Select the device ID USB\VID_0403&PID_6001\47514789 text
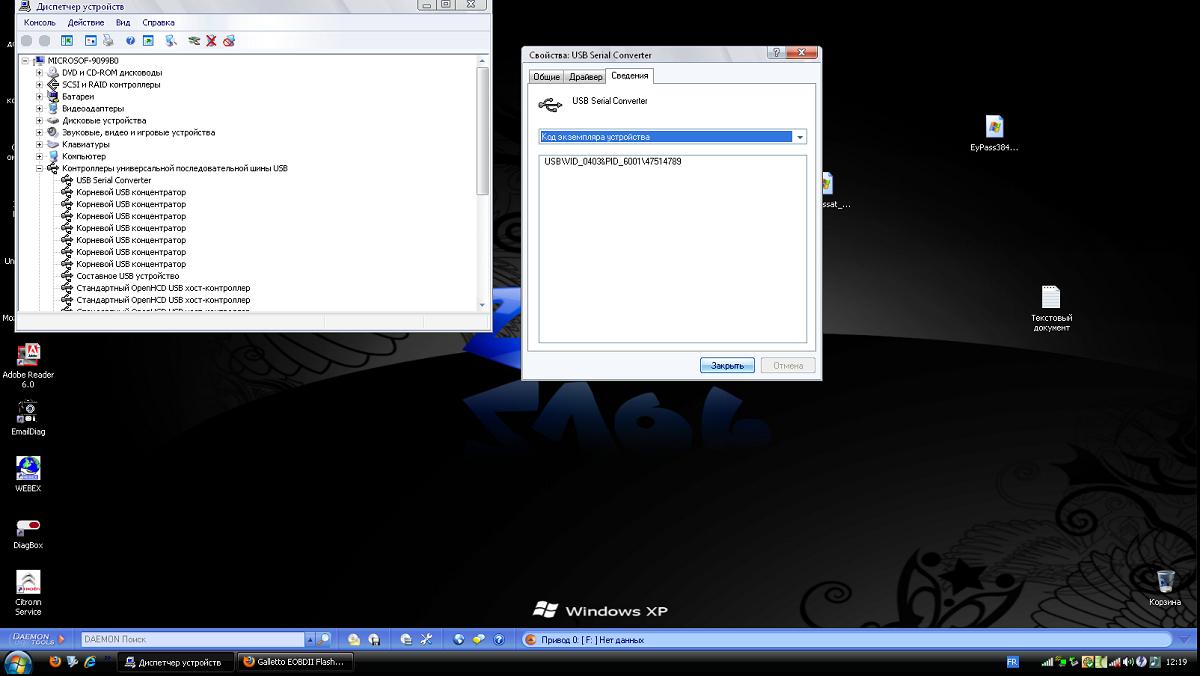The height and width of the screenshot is (676, 1200). tap(613, 161)
